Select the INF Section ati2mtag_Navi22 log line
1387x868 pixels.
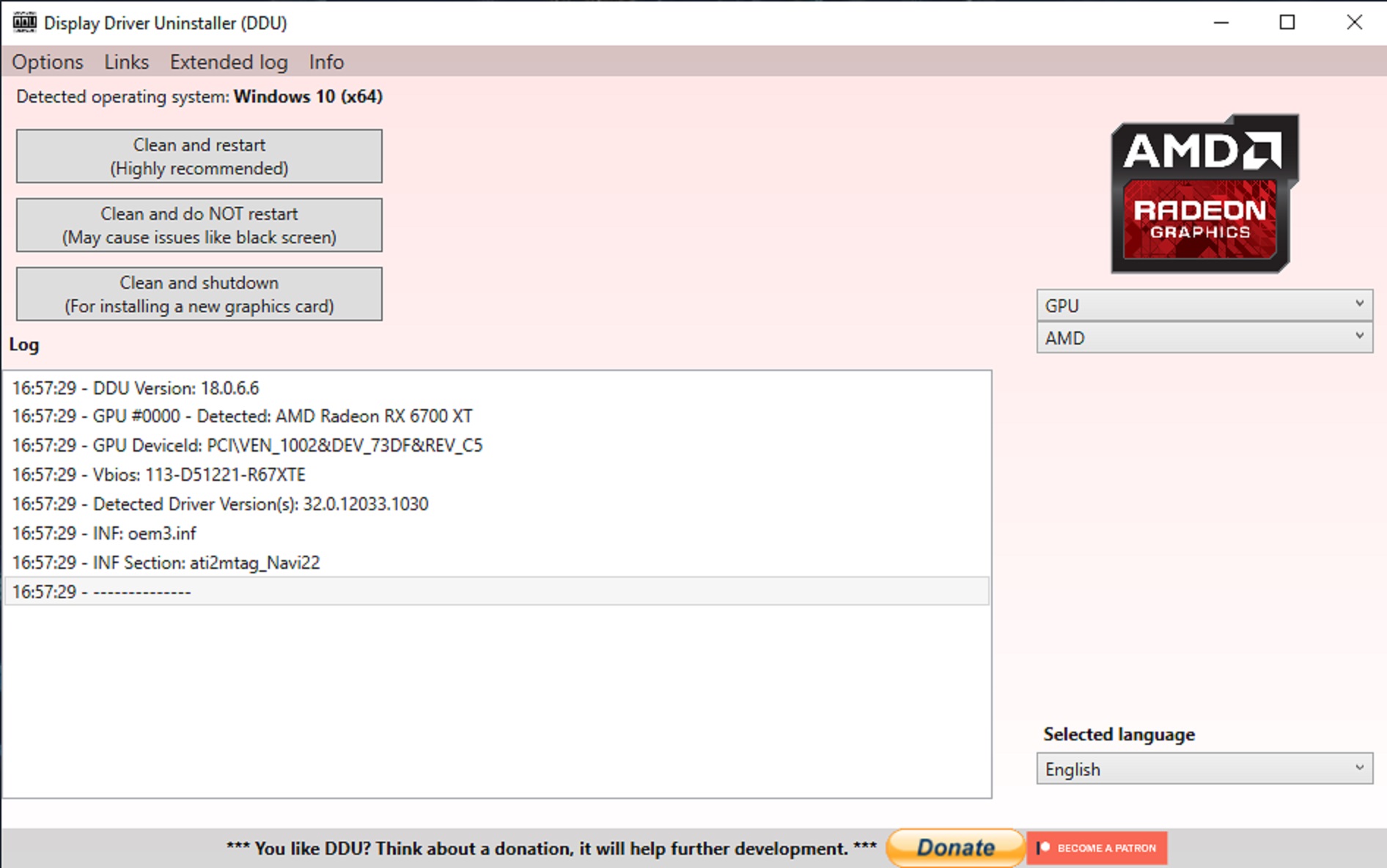point(497,563)
